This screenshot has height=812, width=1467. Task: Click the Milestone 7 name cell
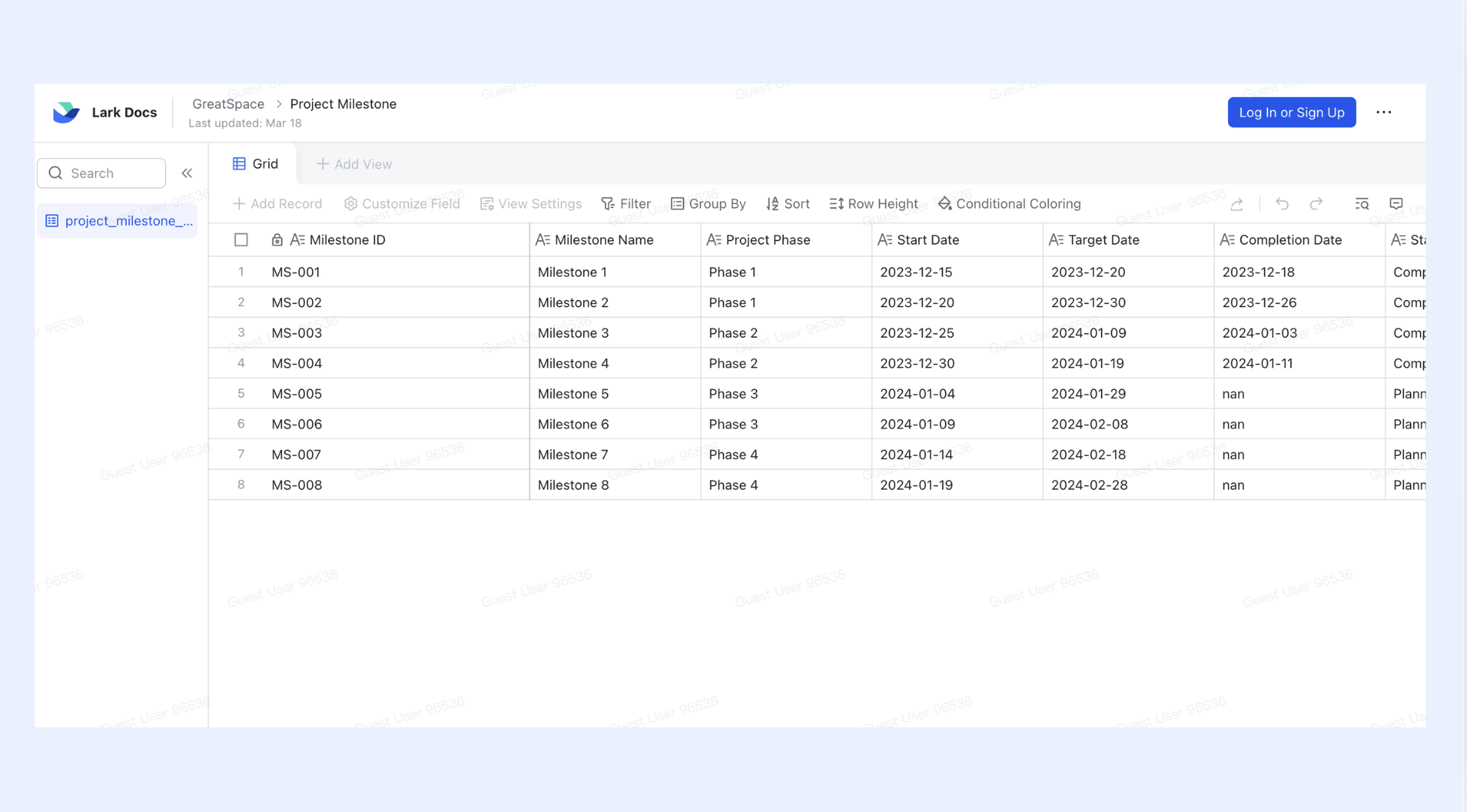click(x=615, y=454)
